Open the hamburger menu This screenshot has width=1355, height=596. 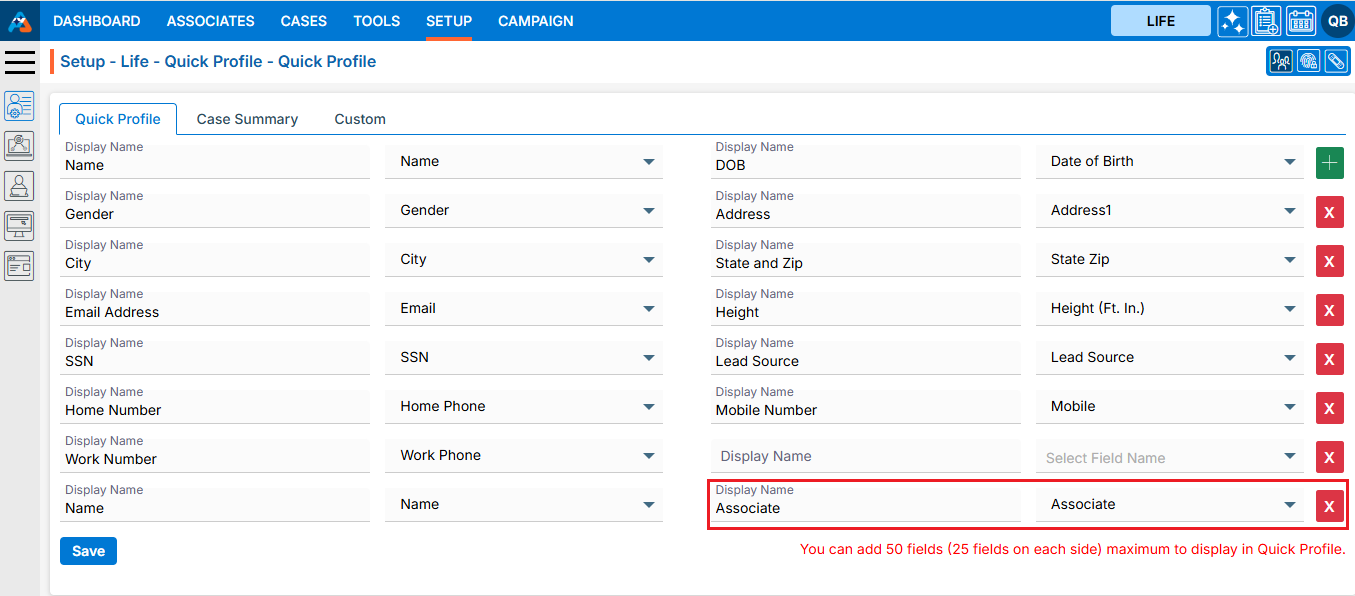click(x=20, y=62)
